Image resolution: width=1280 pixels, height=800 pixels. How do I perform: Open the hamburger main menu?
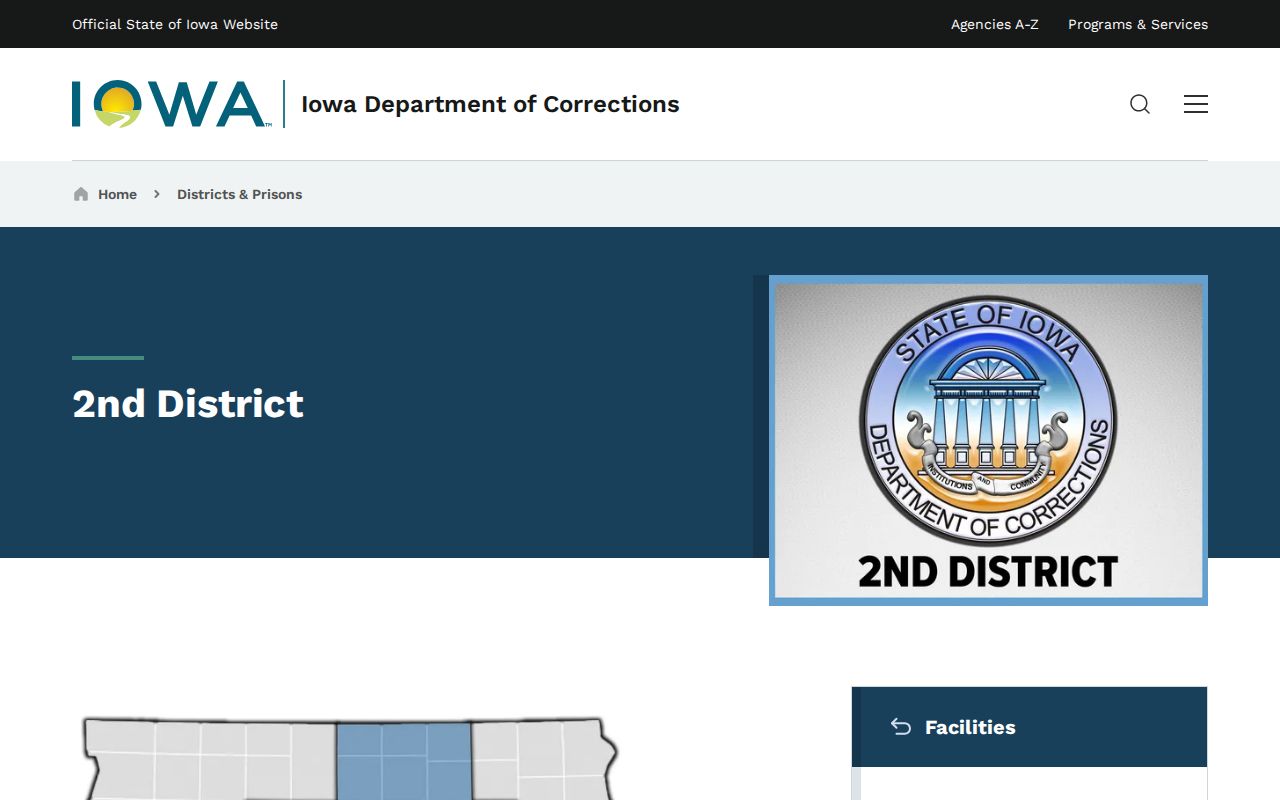point(1196,104)
